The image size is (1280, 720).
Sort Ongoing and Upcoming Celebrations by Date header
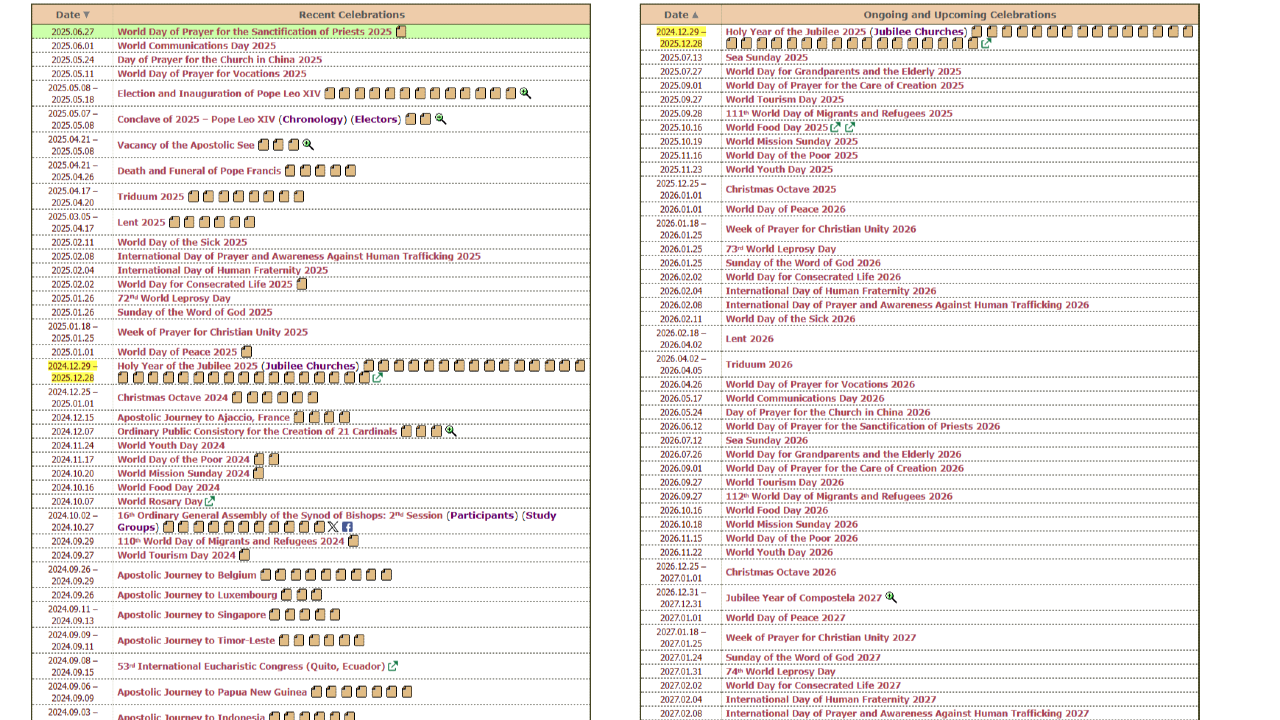point(681,15)
